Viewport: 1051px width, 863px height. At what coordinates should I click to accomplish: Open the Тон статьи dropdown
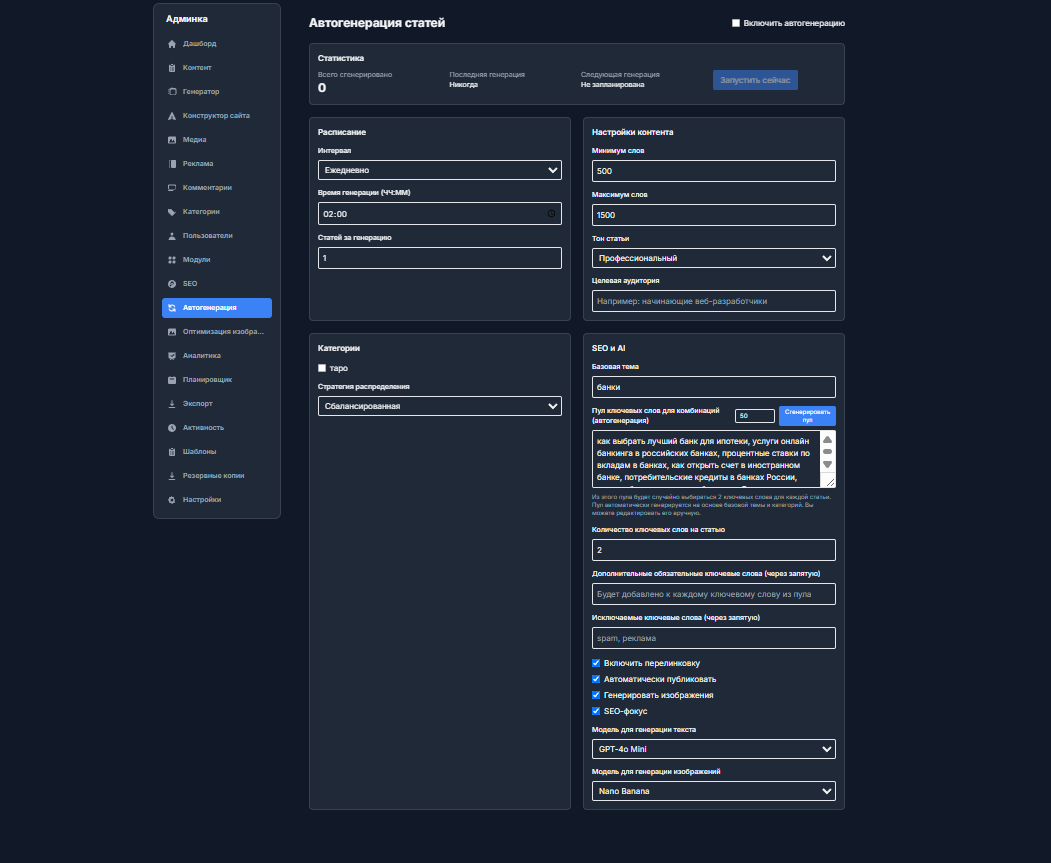point(714,258)
